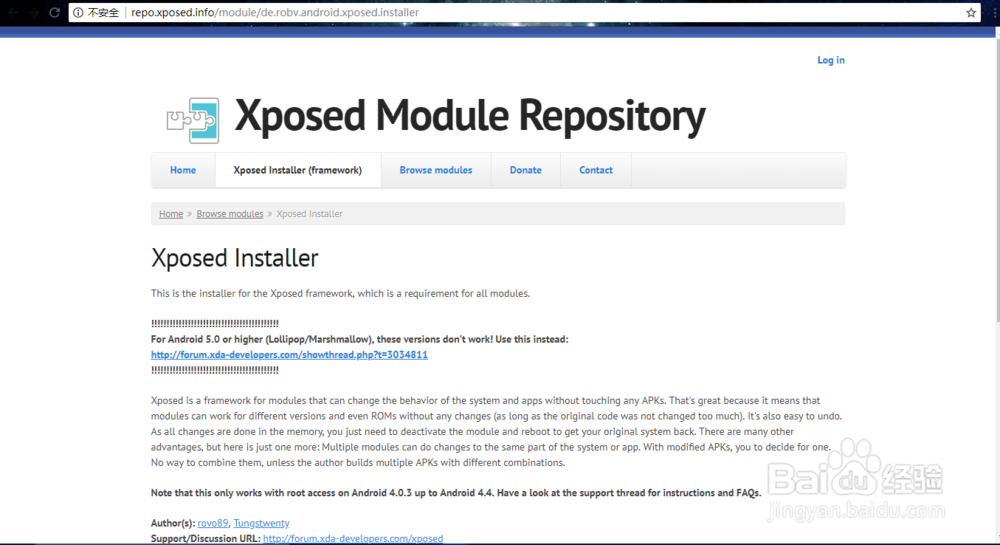The width and height of the screenshot is (1000, 545).
Task: Open the Log in link
Action: [831, 60]
